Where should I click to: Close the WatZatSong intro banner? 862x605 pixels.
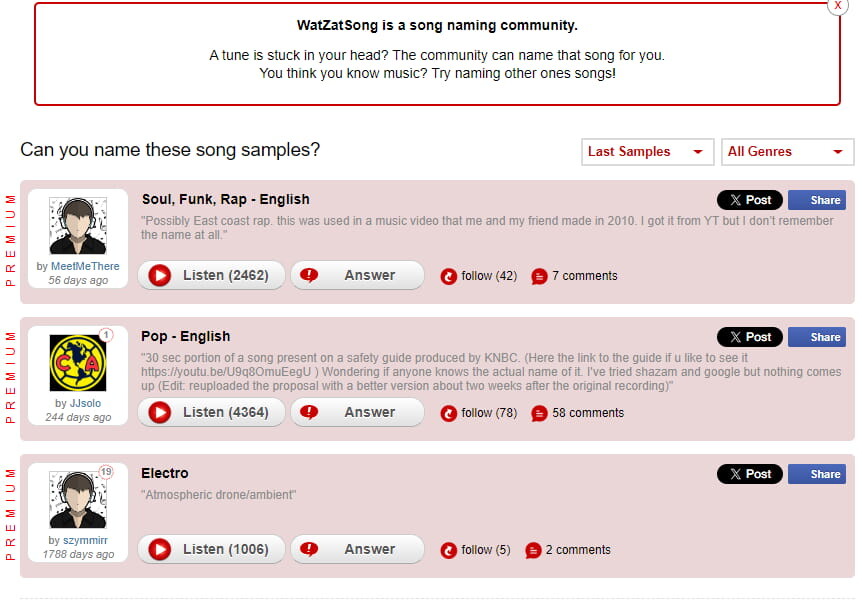[837, 5]
